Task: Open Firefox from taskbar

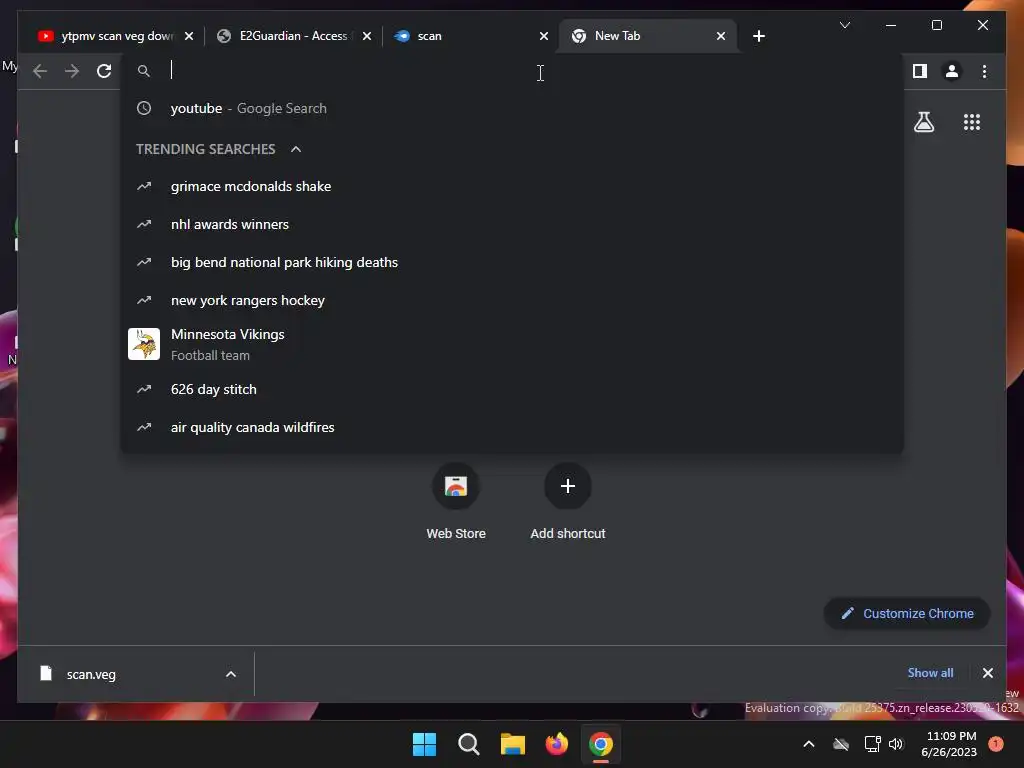Action: [x=556, y=744]
